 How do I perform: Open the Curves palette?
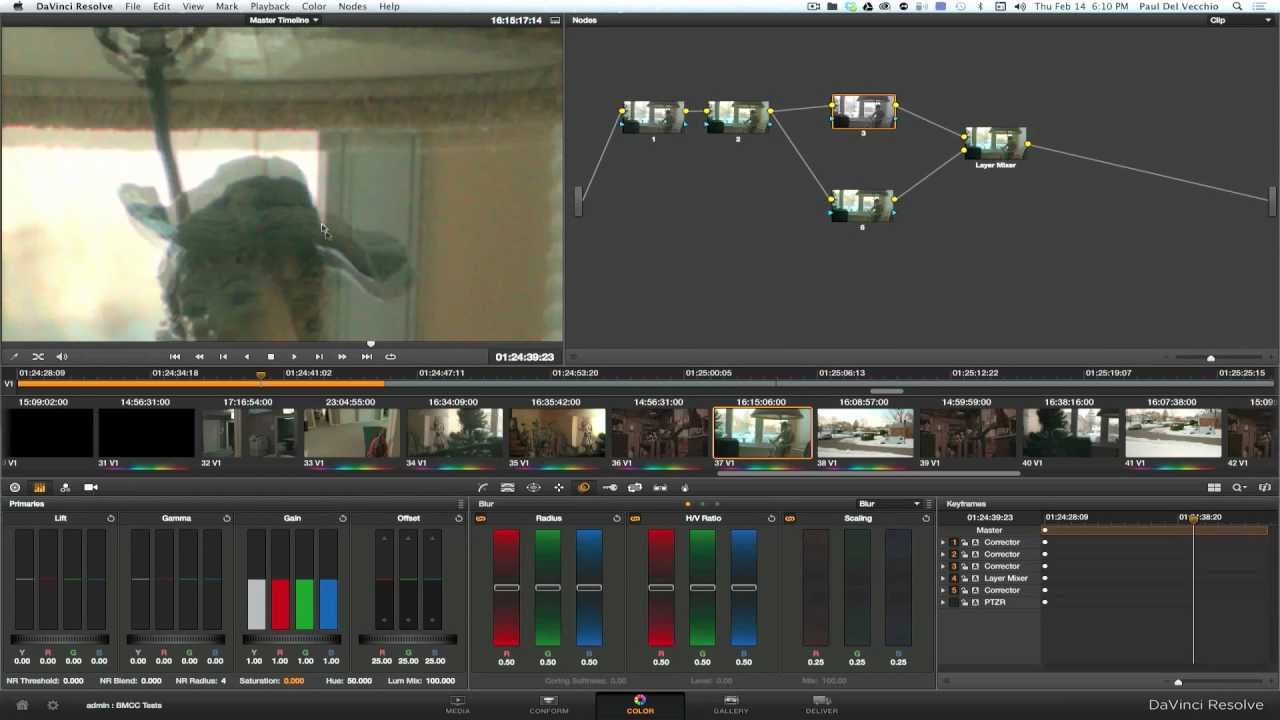[x=483, y=488]
